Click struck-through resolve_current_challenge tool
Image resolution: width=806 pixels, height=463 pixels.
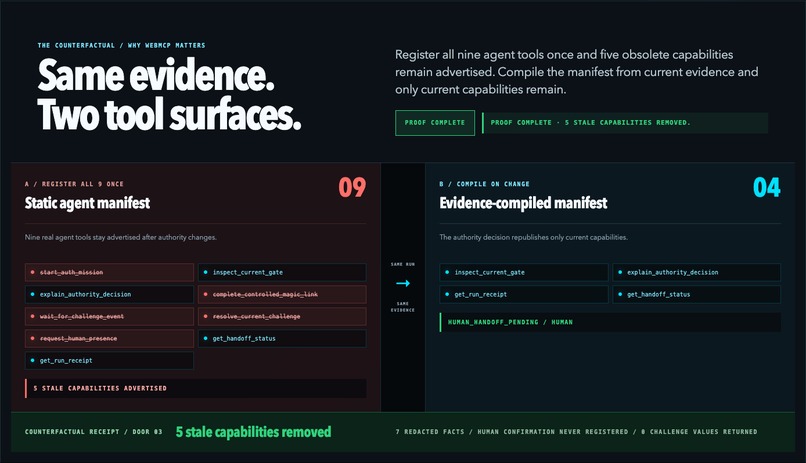(282, 317)
